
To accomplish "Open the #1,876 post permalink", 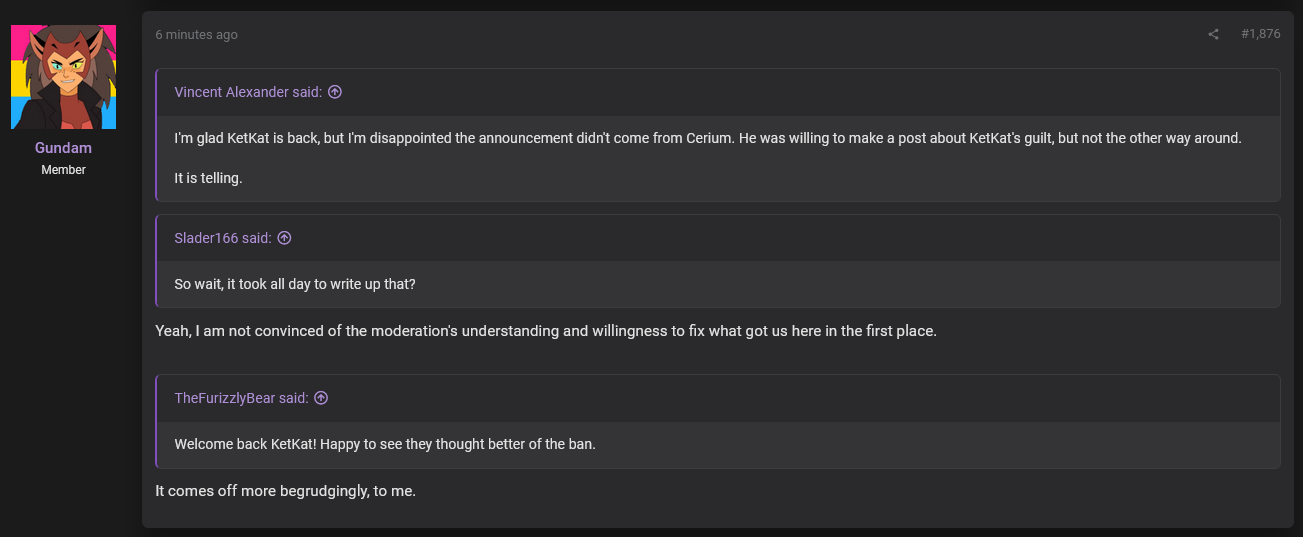I will tap(1260, 34).
